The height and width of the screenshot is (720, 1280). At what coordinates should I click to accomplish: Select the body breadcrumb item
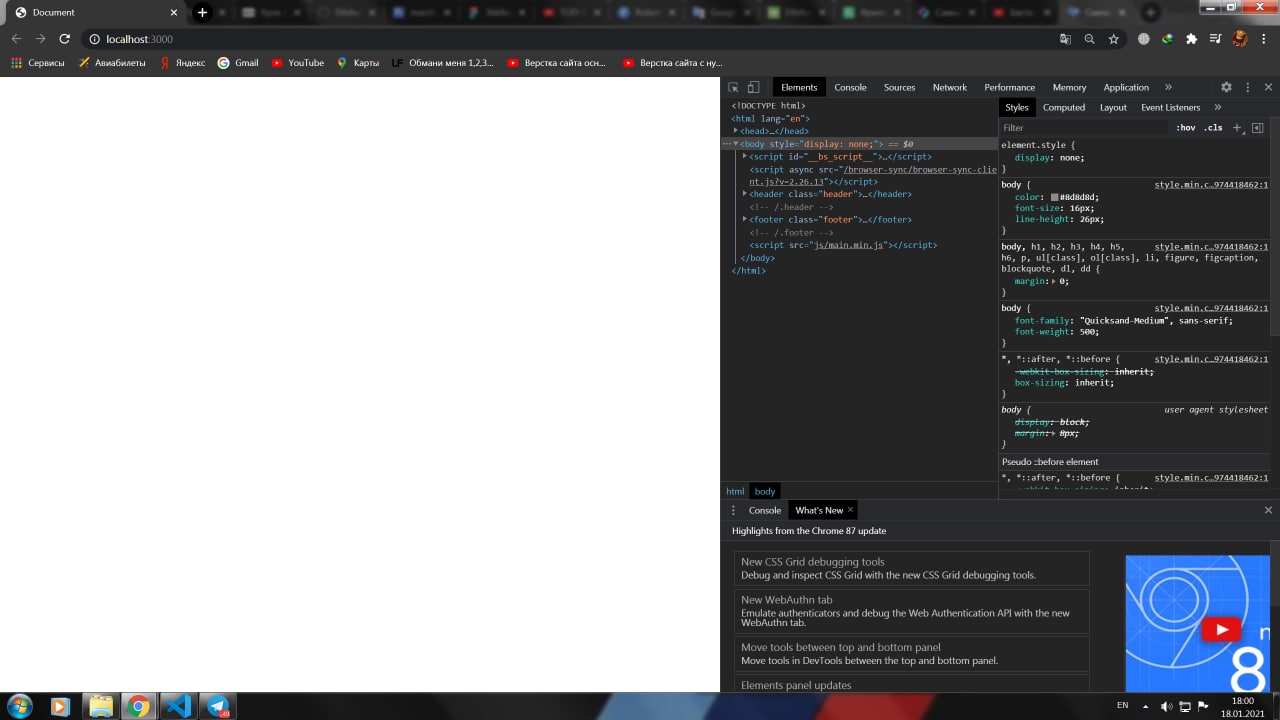point(765,491)
